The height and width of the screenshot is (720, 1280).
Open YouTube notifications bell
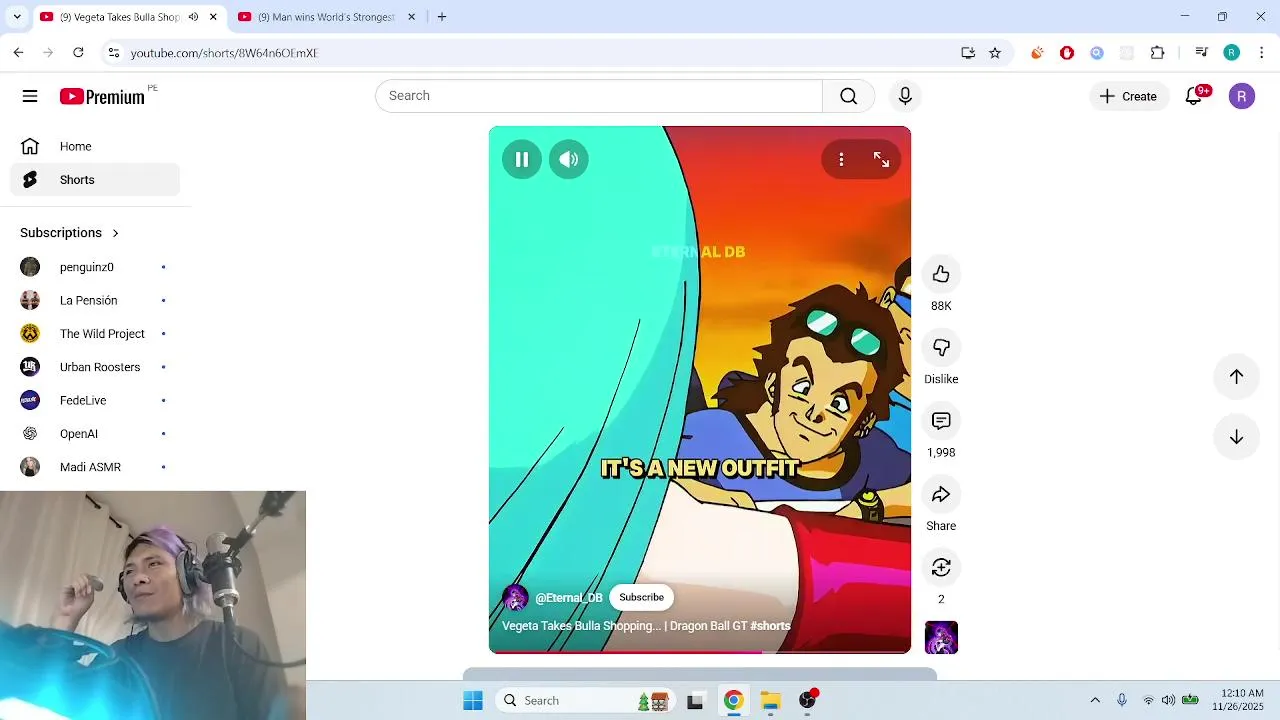pyautogui.click(x=1194, y=96)
